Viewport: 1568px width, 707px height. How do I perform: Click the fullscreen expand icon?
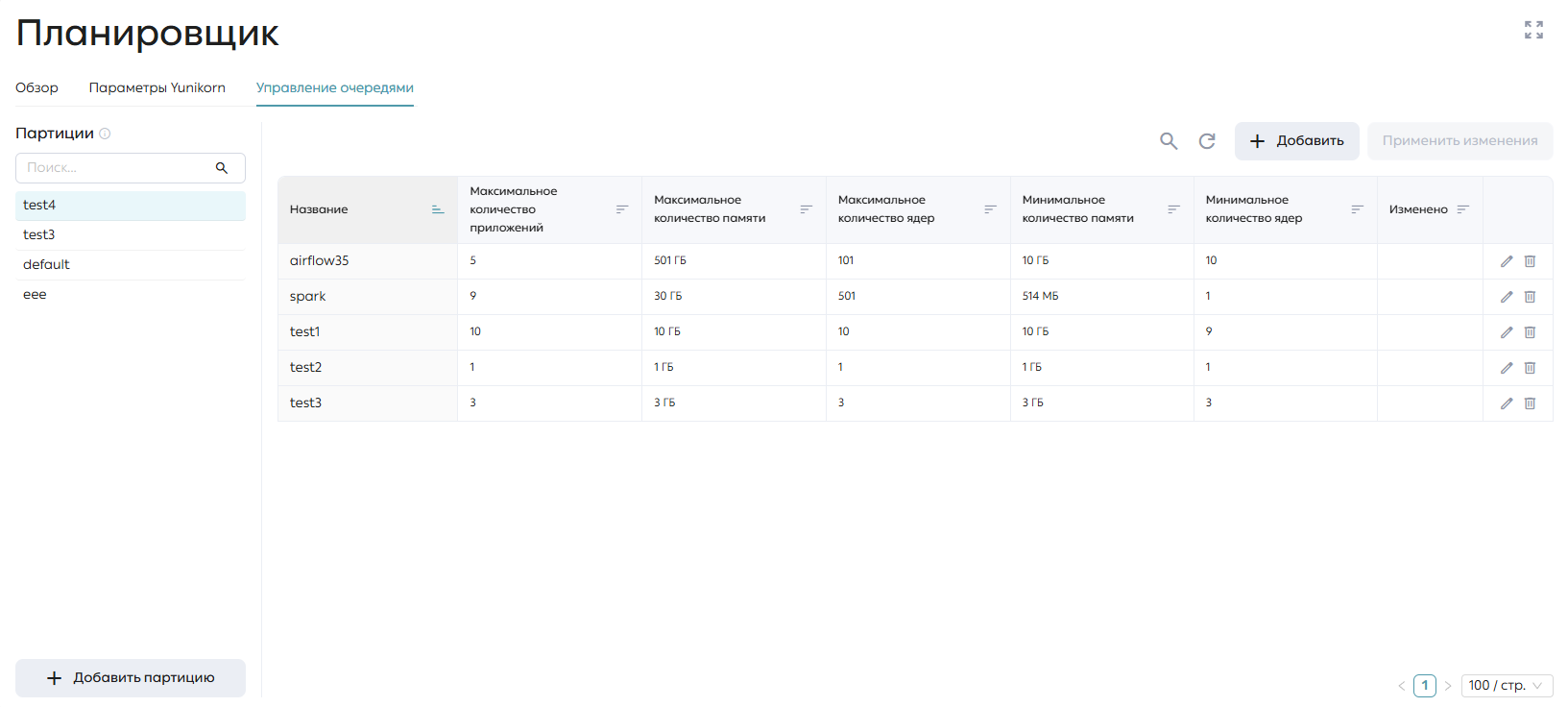[1533, 30]
